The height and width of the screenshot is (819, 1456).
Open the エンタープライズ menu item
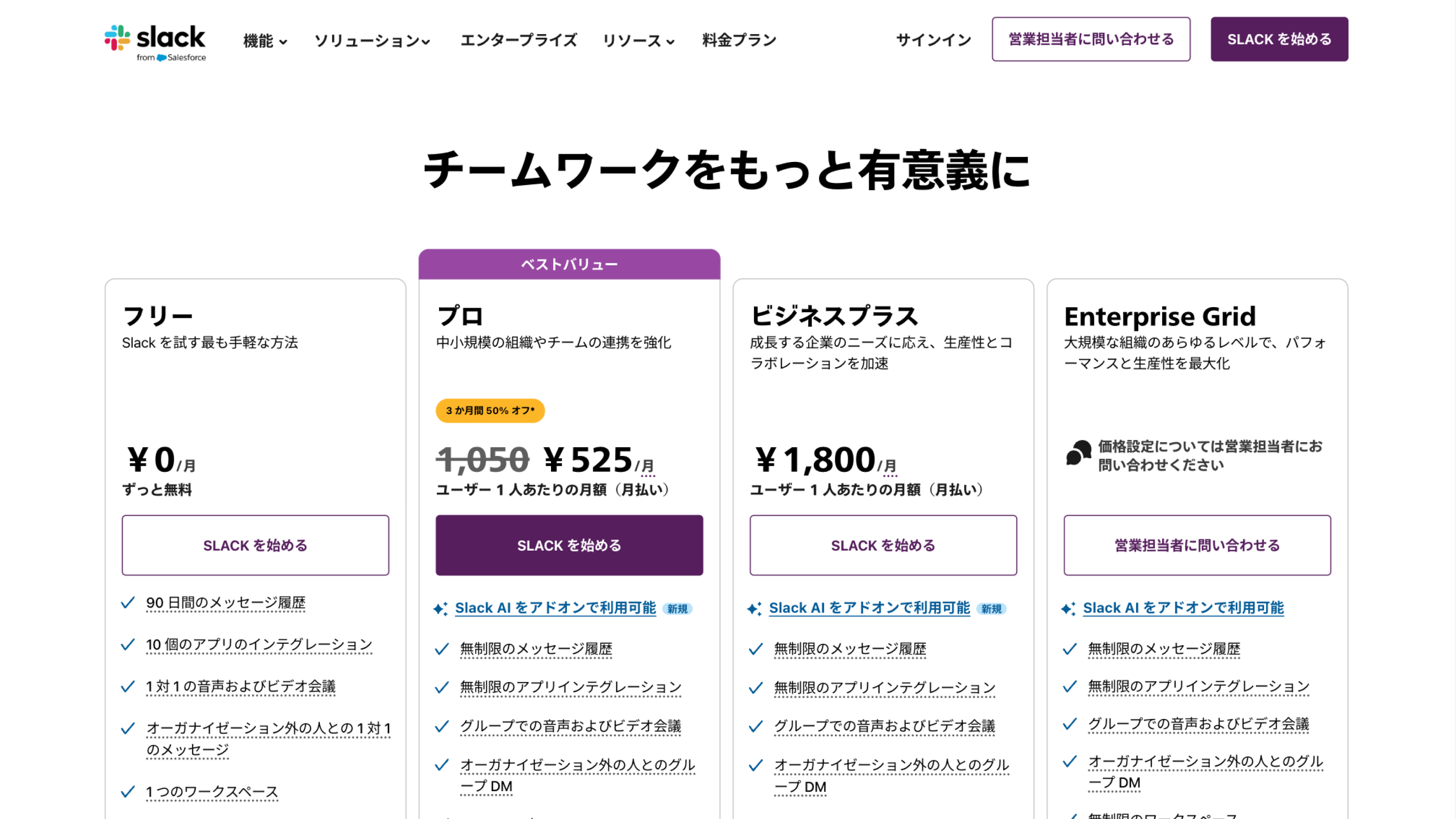coord(518,40)
